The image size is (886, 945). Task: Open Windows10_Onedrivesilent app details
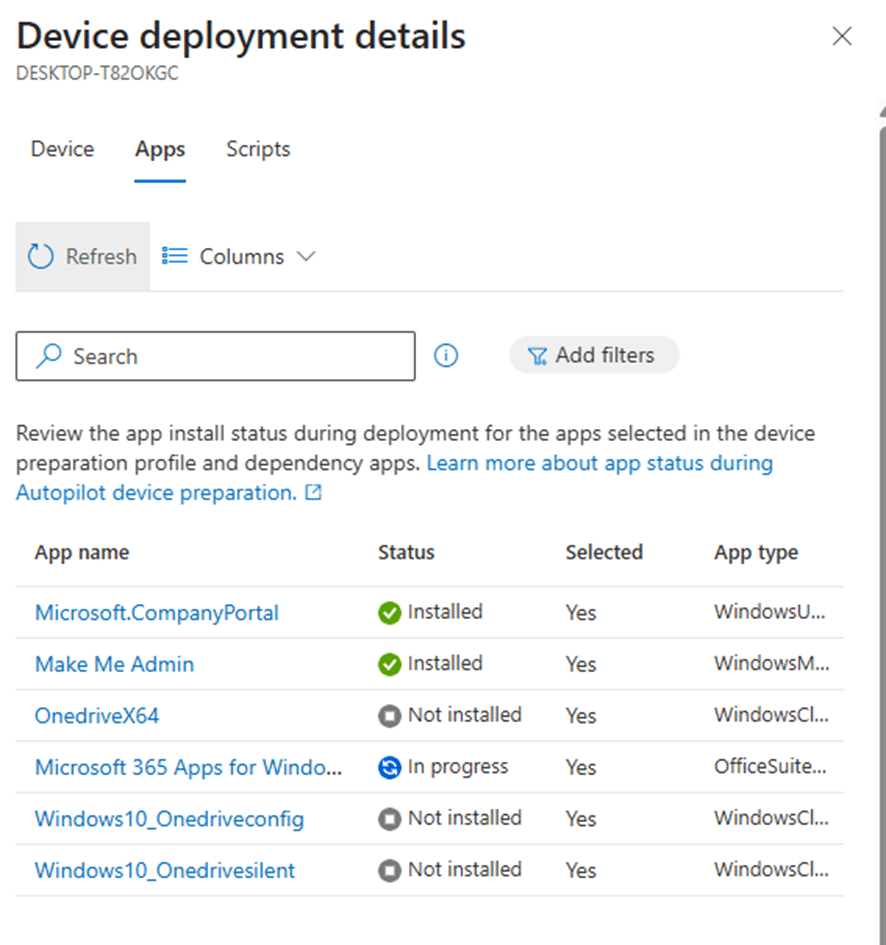tap(165, 870)
